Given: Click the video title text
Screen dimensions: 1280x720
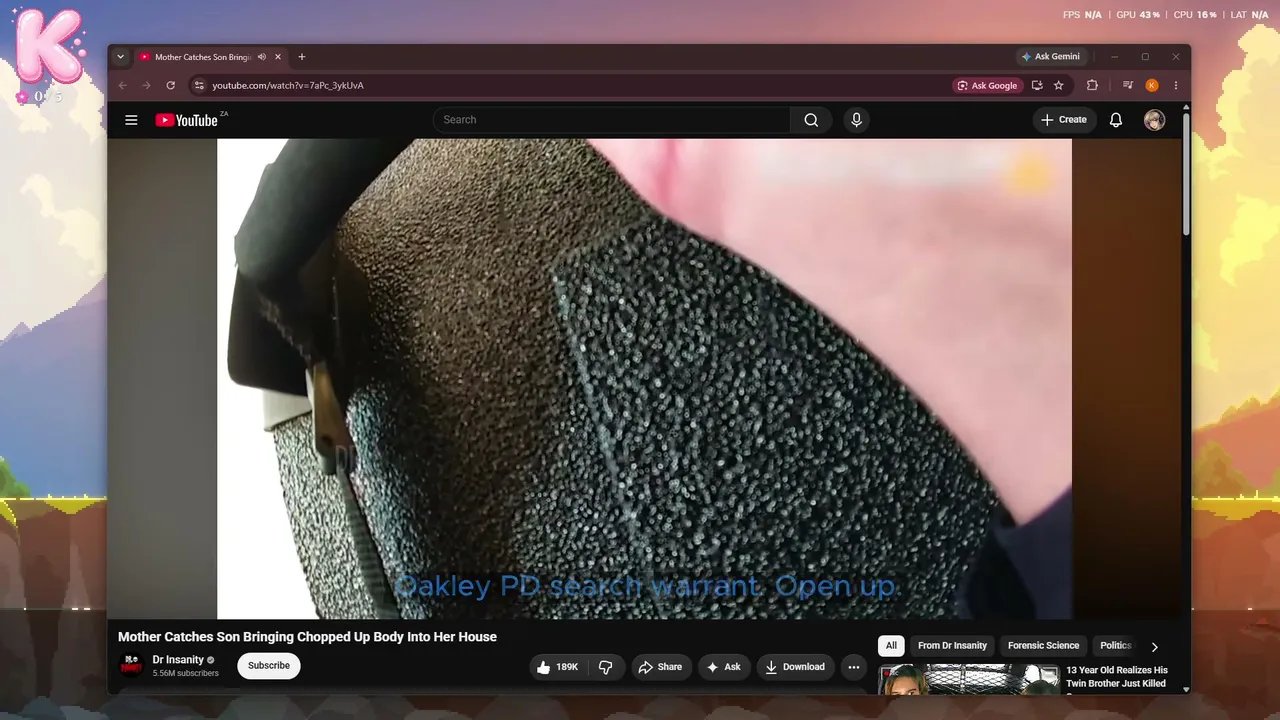Looking at the screenshot, I should (x=307, y=637).
